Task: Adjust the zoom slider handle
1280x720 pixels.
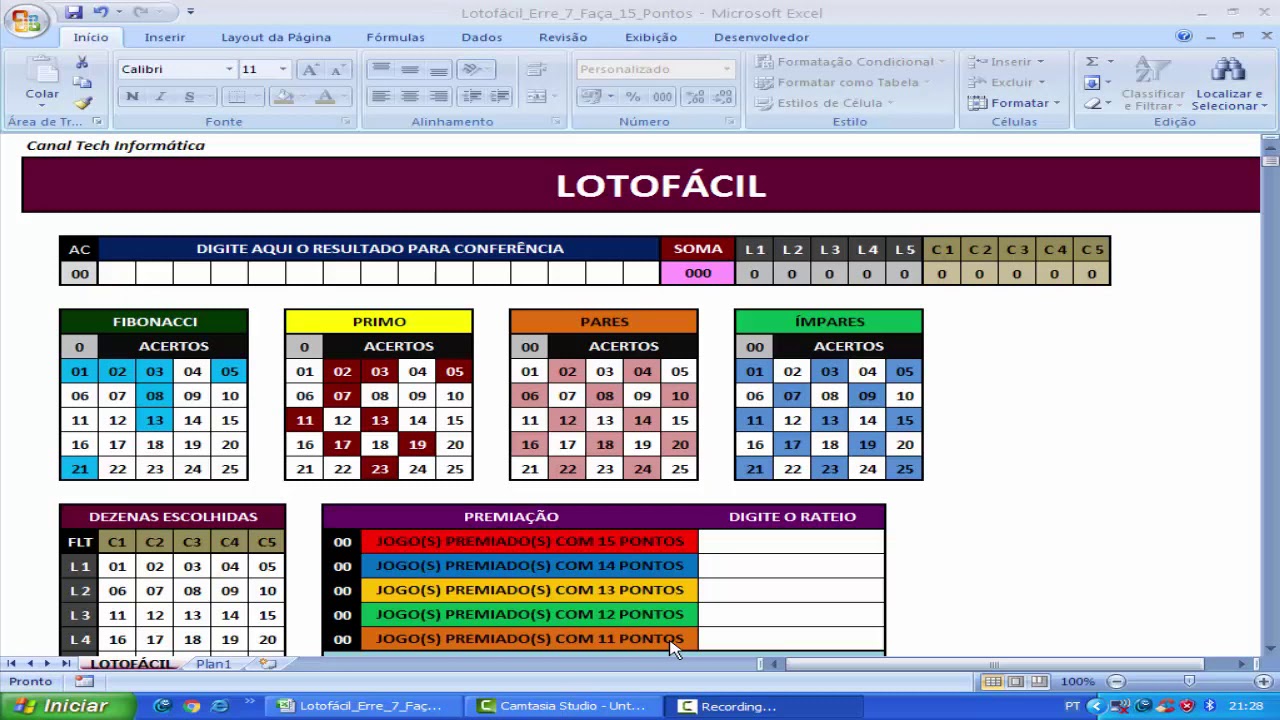Action: [1188, 681]
